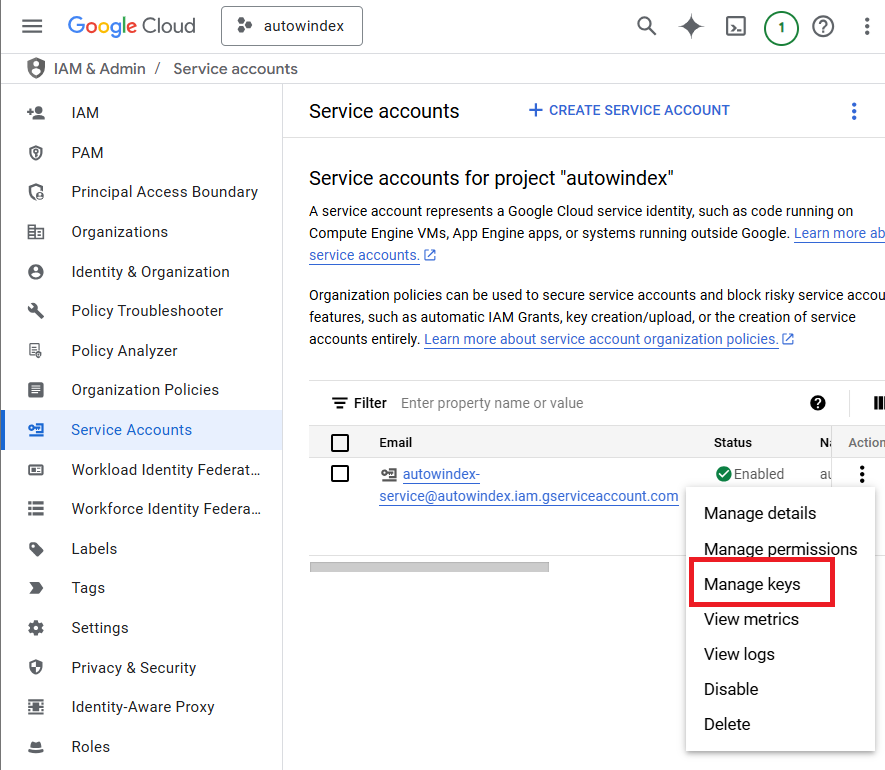
Task: Open Labels in the sidebar
Action: point(142,549)
